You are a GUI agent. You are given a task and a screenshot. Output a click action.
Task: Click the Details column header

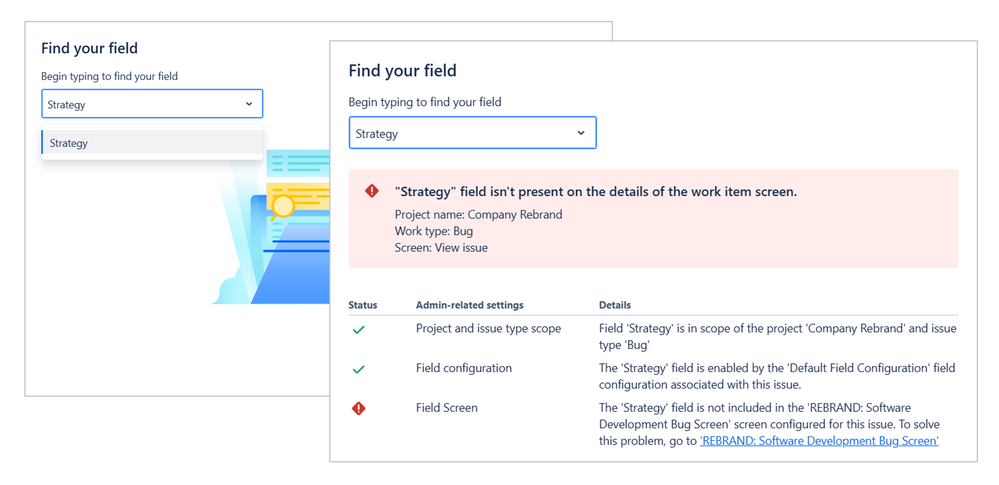[615, 305]
